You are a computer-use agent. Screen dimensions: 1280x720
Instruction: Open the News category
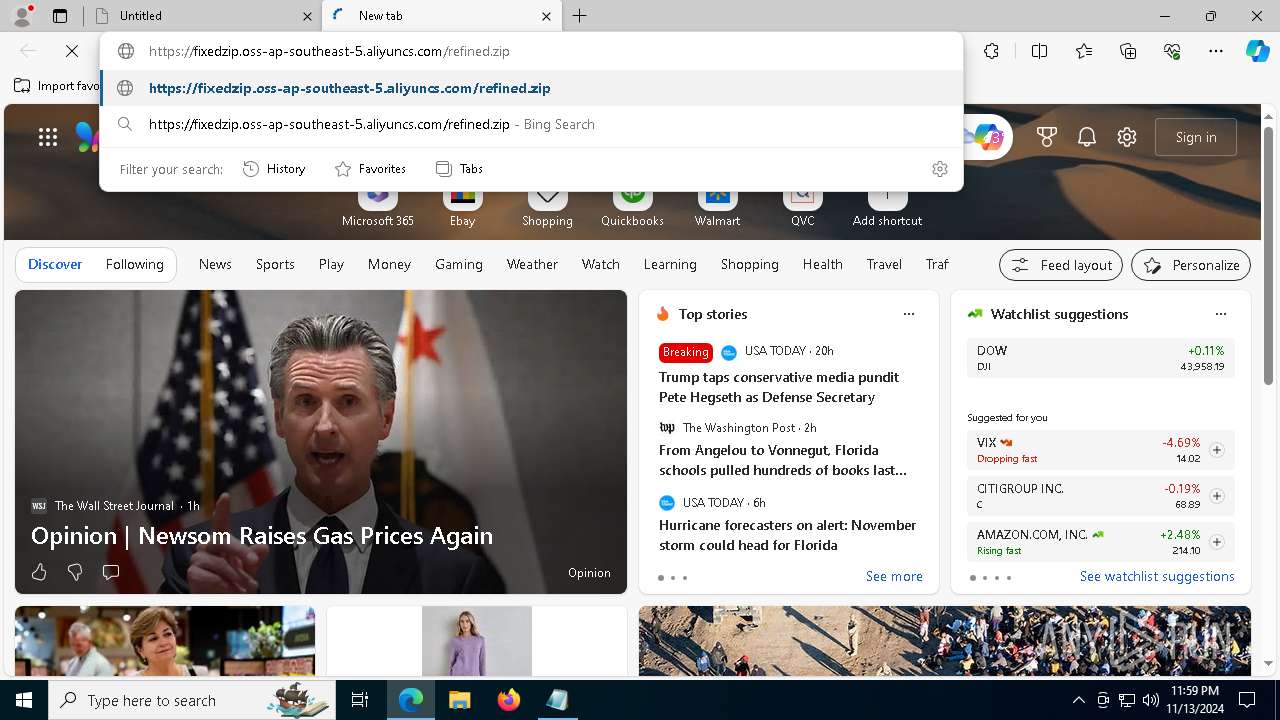pos(215,264)
